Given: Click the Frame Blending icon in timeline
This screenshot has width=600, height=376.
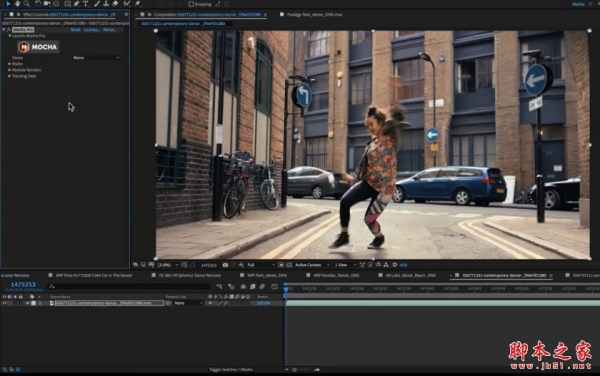Looking at the screenshot, I should tap(253, 286).
